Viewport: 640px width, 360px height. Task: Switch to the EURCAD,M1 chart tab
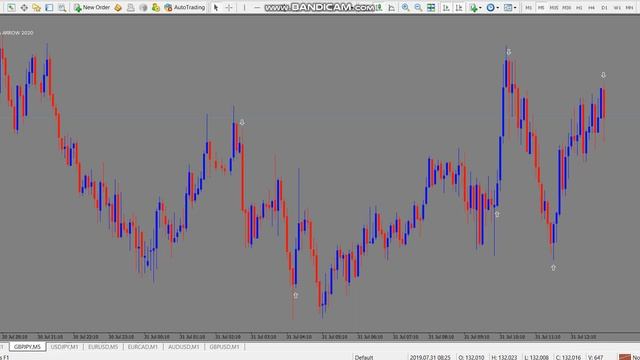pyautogui.click(x=142, y=347)
